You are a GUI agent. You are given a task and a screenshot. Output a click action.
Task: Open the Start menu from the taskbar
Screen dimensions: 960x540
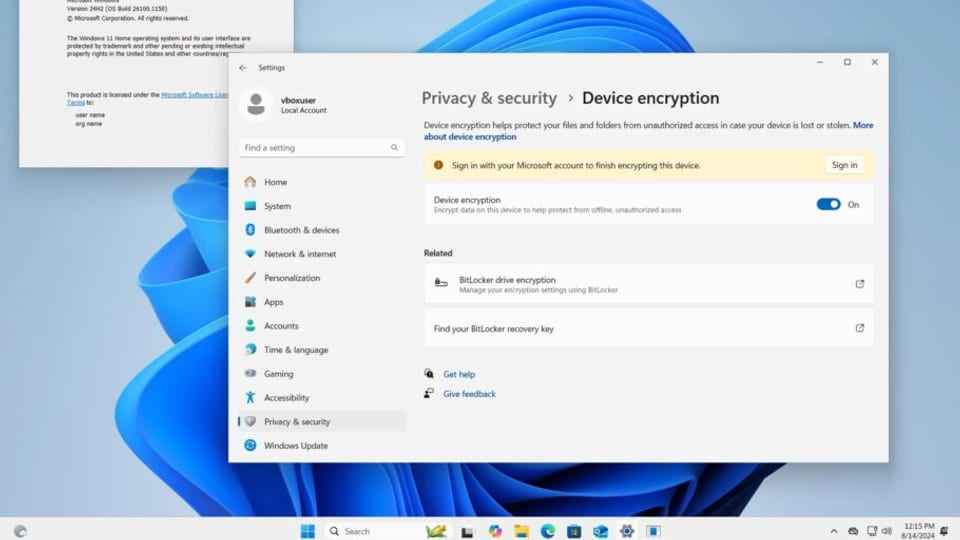(x=308, y=531)
